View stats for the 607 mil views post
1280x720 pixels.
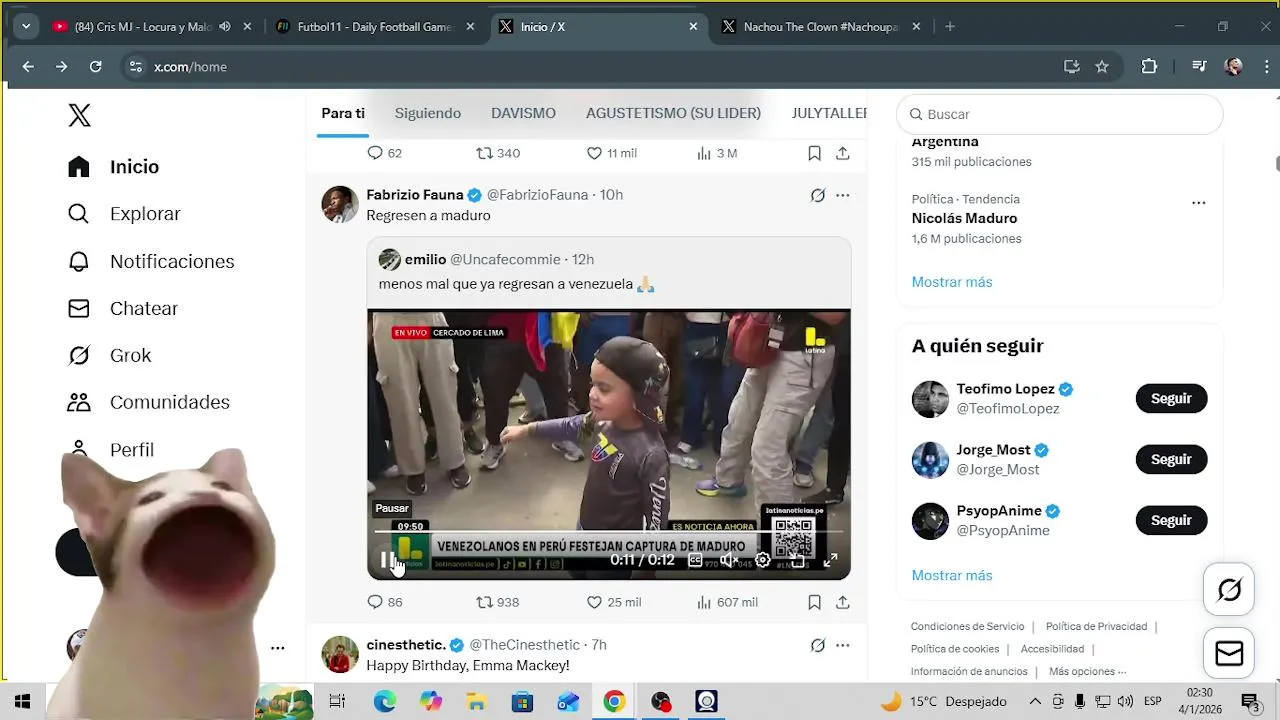coord(727,602)
